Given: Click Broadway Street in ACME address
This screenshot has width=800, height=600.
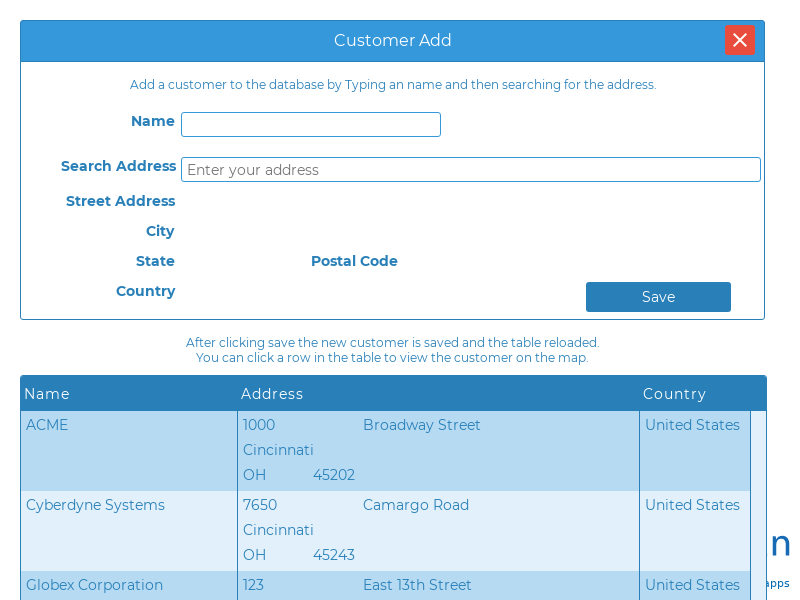Looking at the screenshot, I should [421, 425].
